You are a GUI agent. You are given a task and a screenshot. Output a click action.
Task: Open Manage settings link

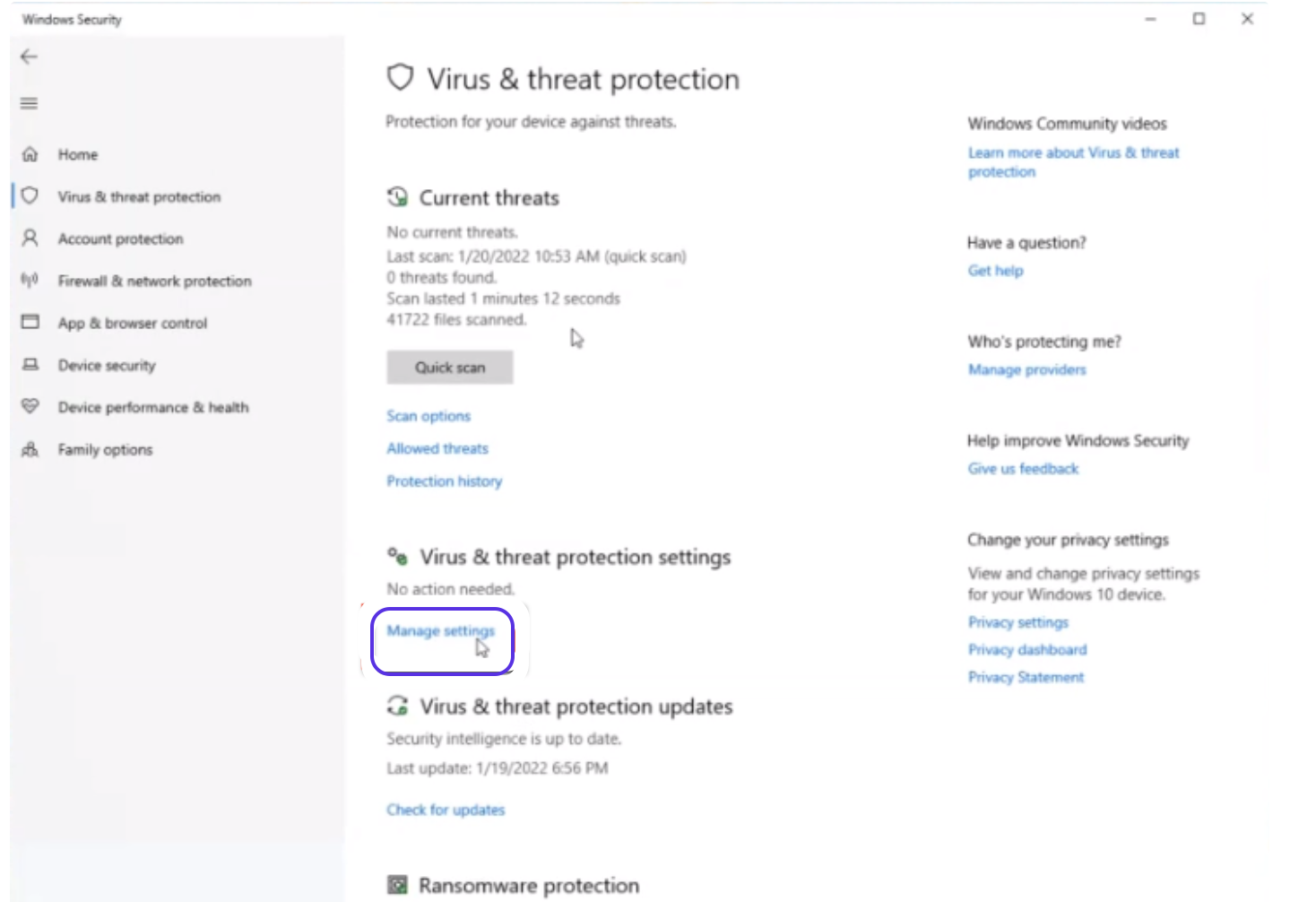(439, 631)
